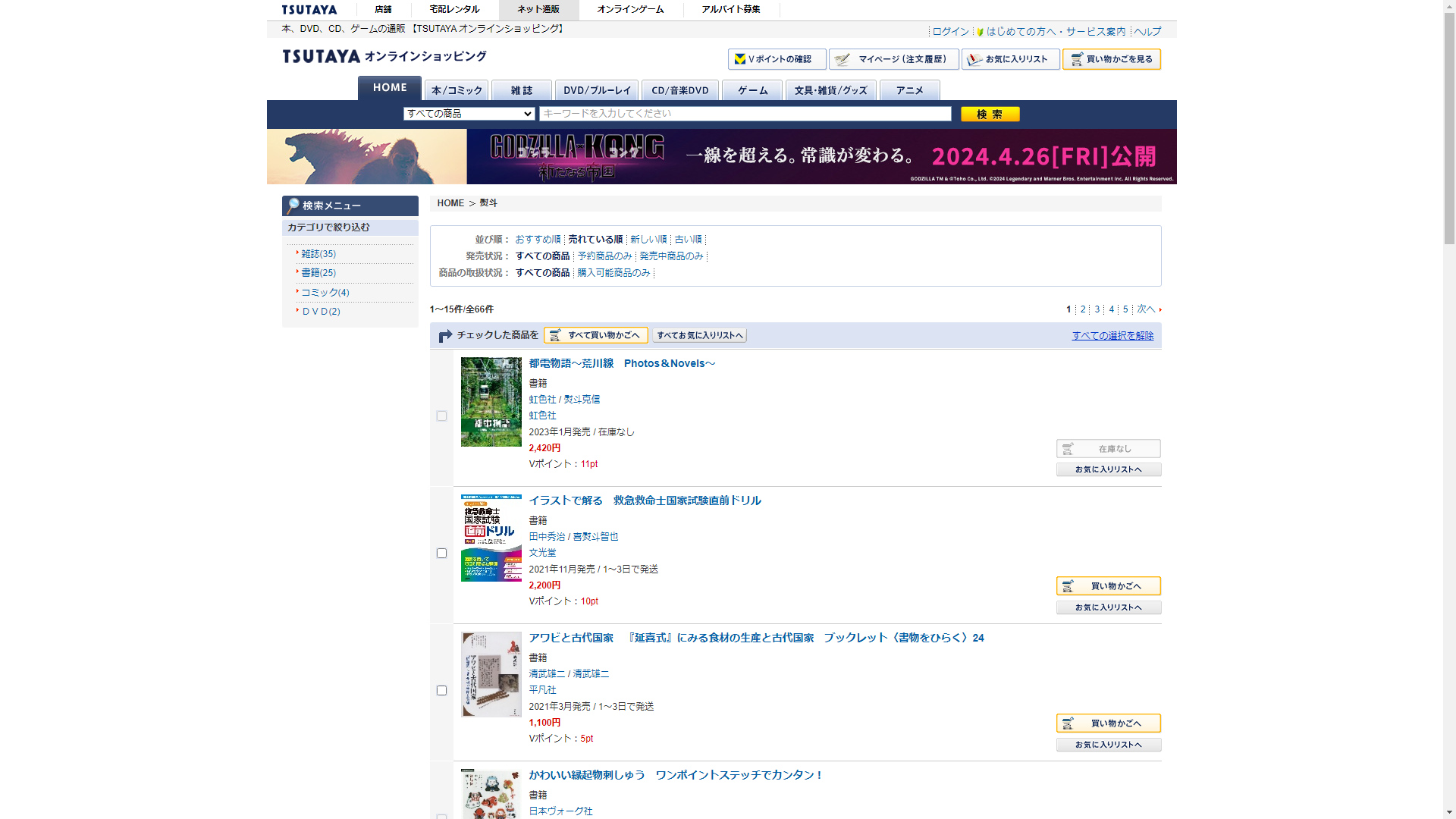The image size is (1456, 819).
Task: Filter by 書籍(25) category
Action: [x=318, y=273]
